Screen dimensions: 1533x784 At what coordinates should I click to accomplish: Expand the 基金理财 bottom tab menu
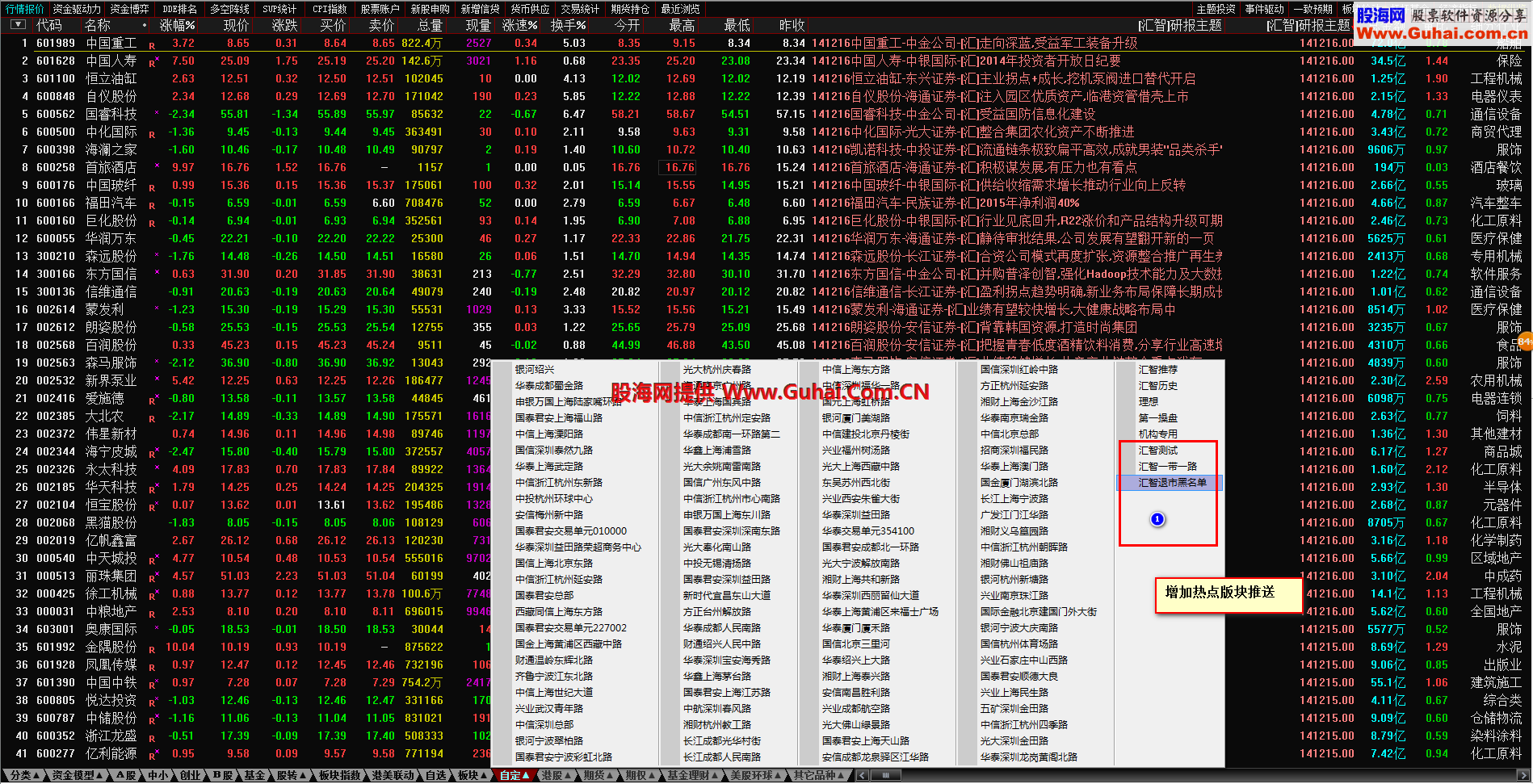pyautogui.click(x=692, y=775)
